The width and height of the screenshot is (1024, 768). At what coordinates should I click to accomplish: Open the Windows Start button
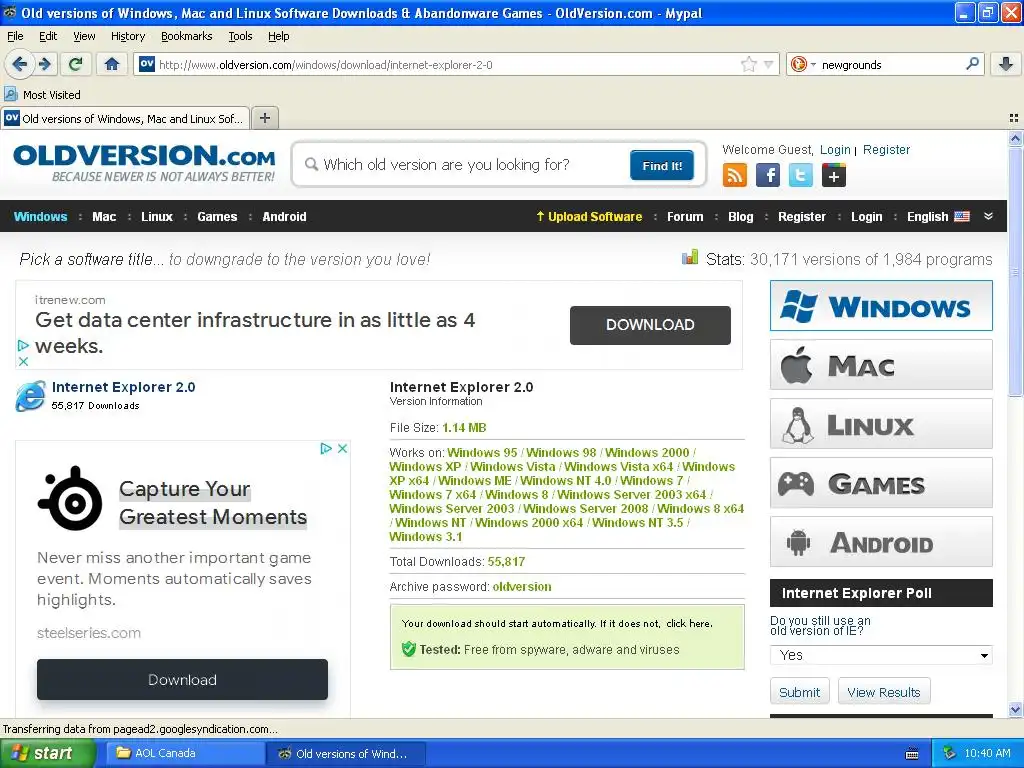pos(46,753)
